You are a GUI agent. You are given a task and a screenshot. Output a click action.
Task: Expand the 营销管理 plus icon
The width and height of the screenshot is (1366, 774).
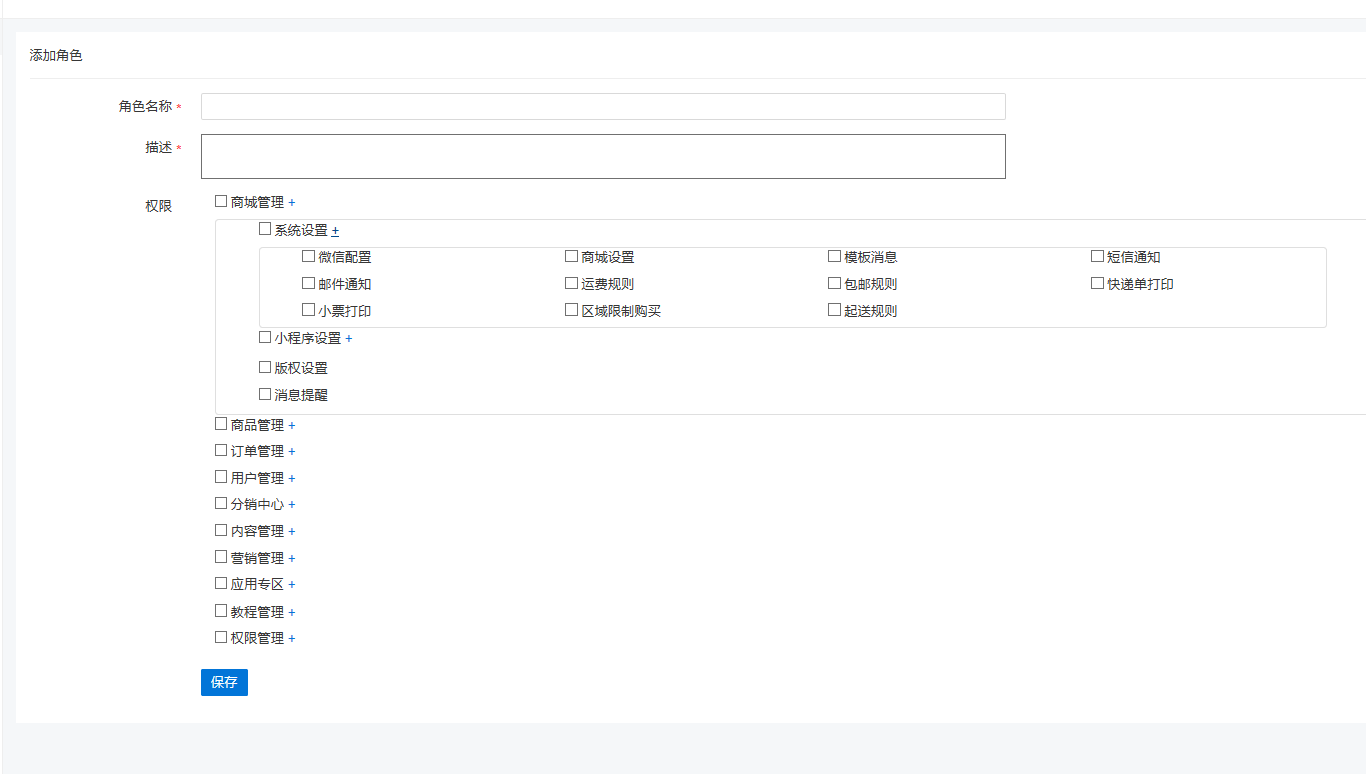click(x=292, y=559)
